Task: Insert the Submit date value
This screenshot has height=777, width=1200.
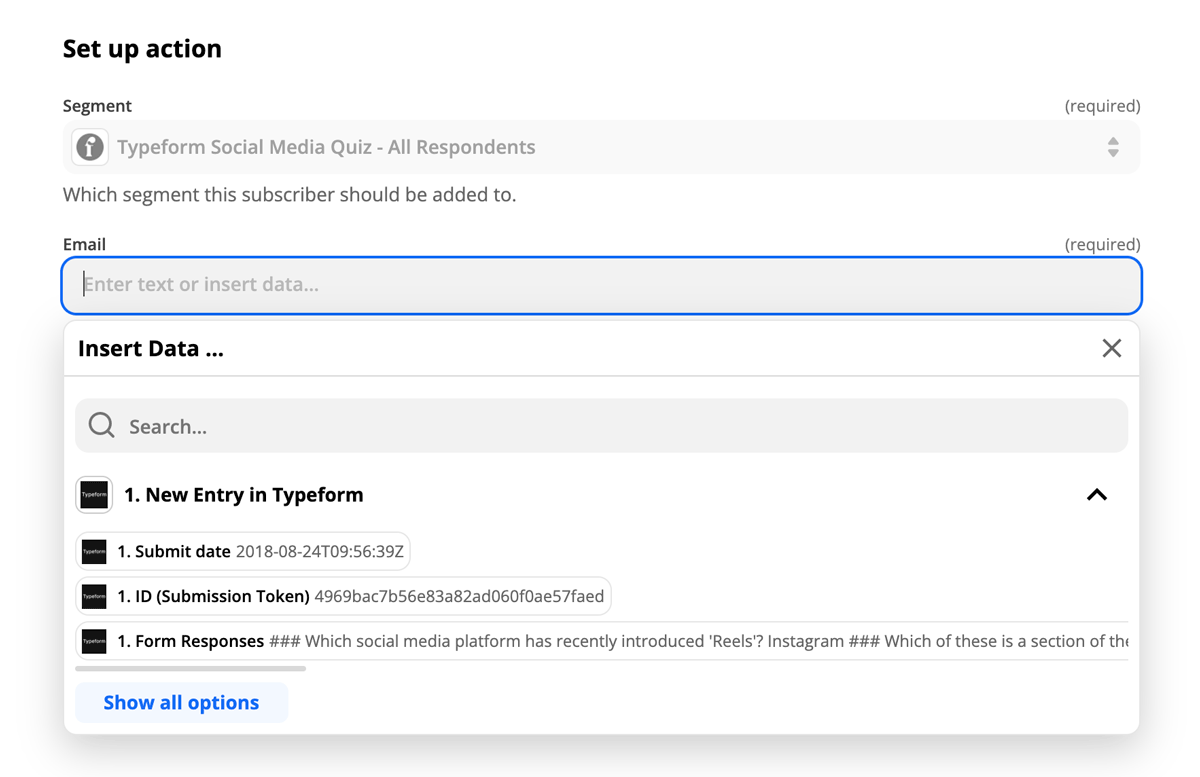Action: (260, 551)
